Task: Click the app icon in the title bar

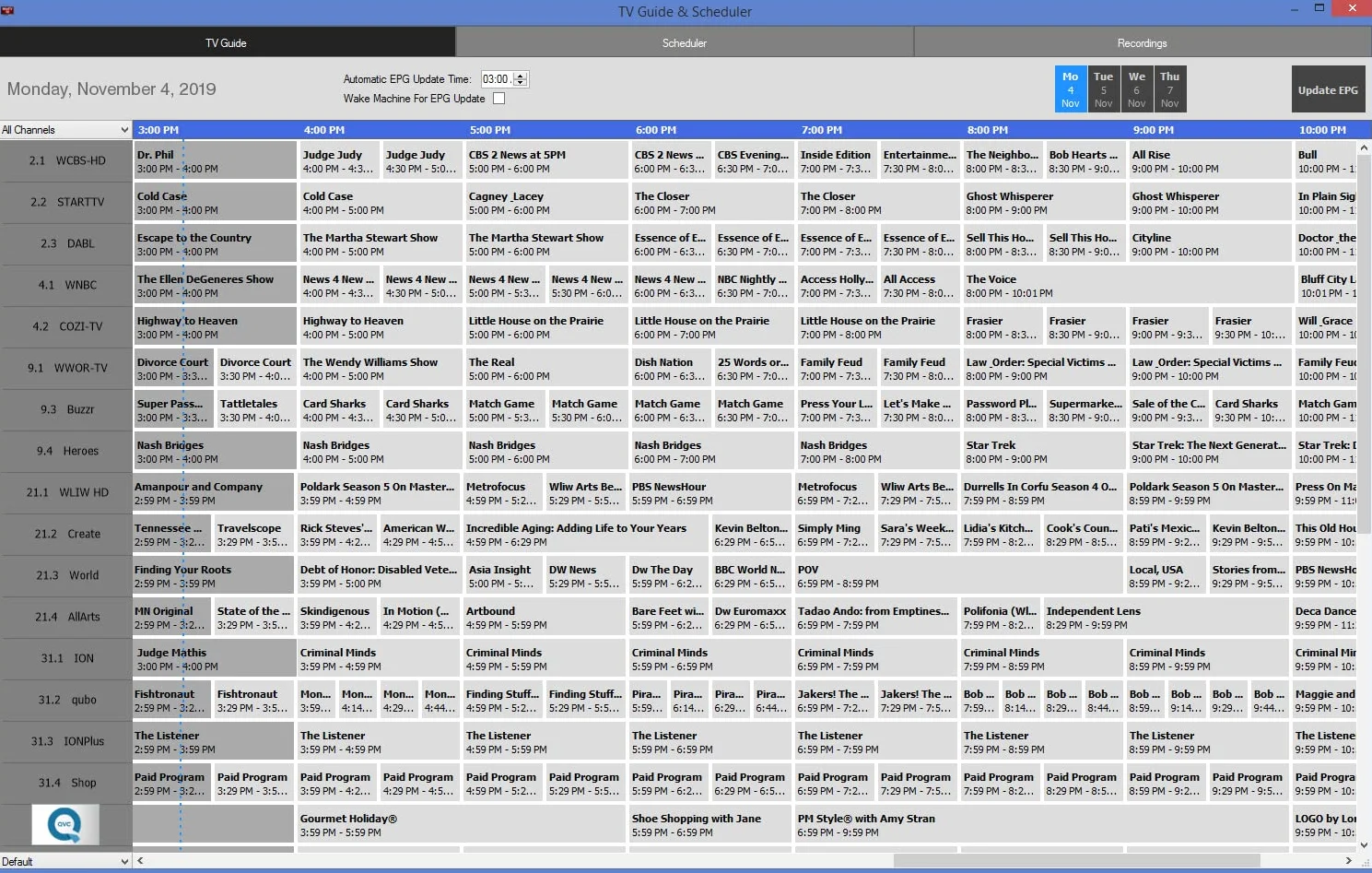Action: coord(9,11)
